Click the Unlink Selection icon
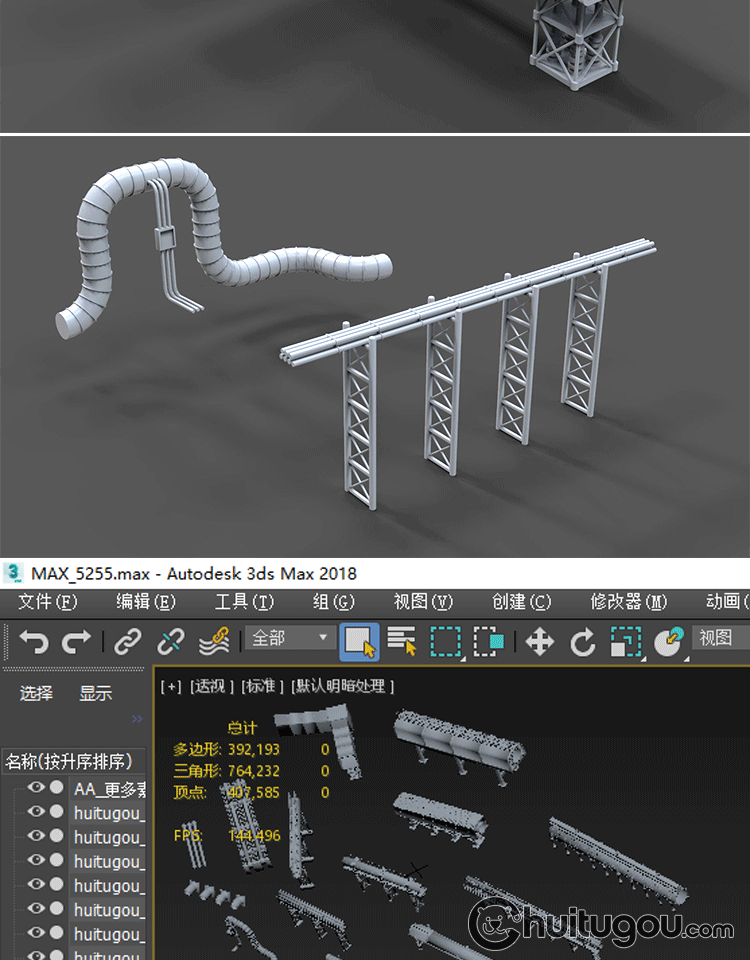The image size is (750, 960). click(x=171, y=642)
